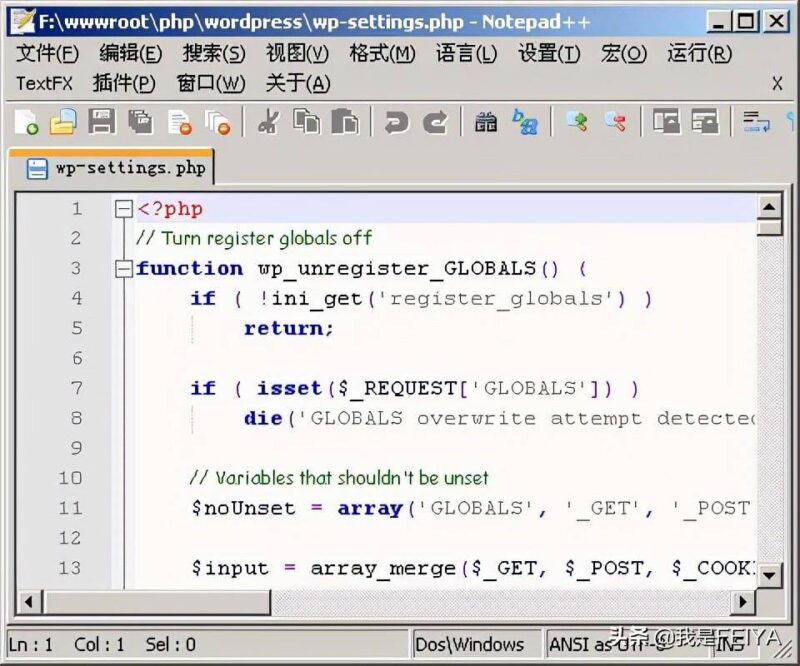
Task: Click the horizontal scrollbar right arrow
Action: click(743, 601)
